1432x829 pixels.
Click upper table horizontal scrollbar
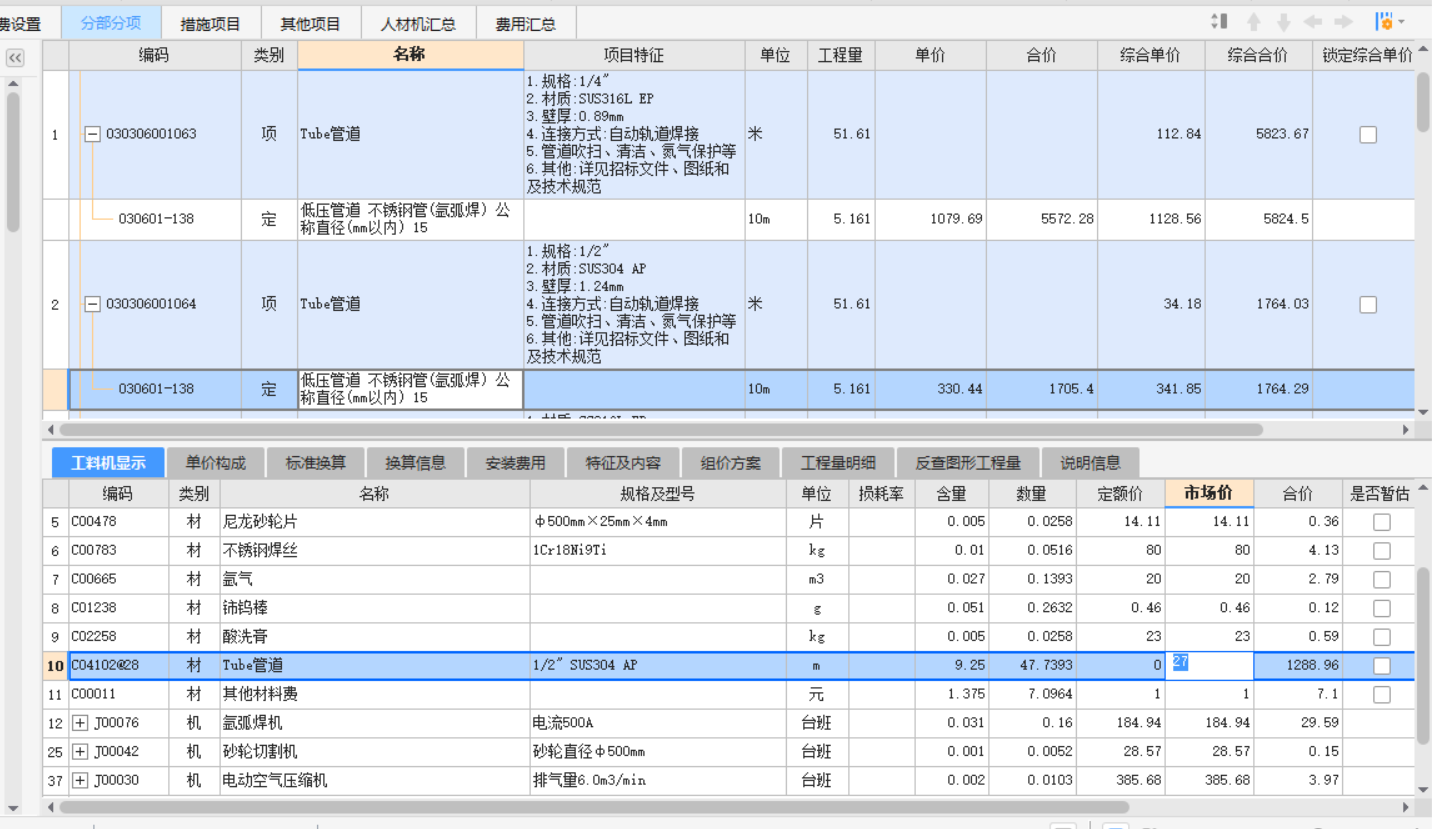[x=661, y=429]
